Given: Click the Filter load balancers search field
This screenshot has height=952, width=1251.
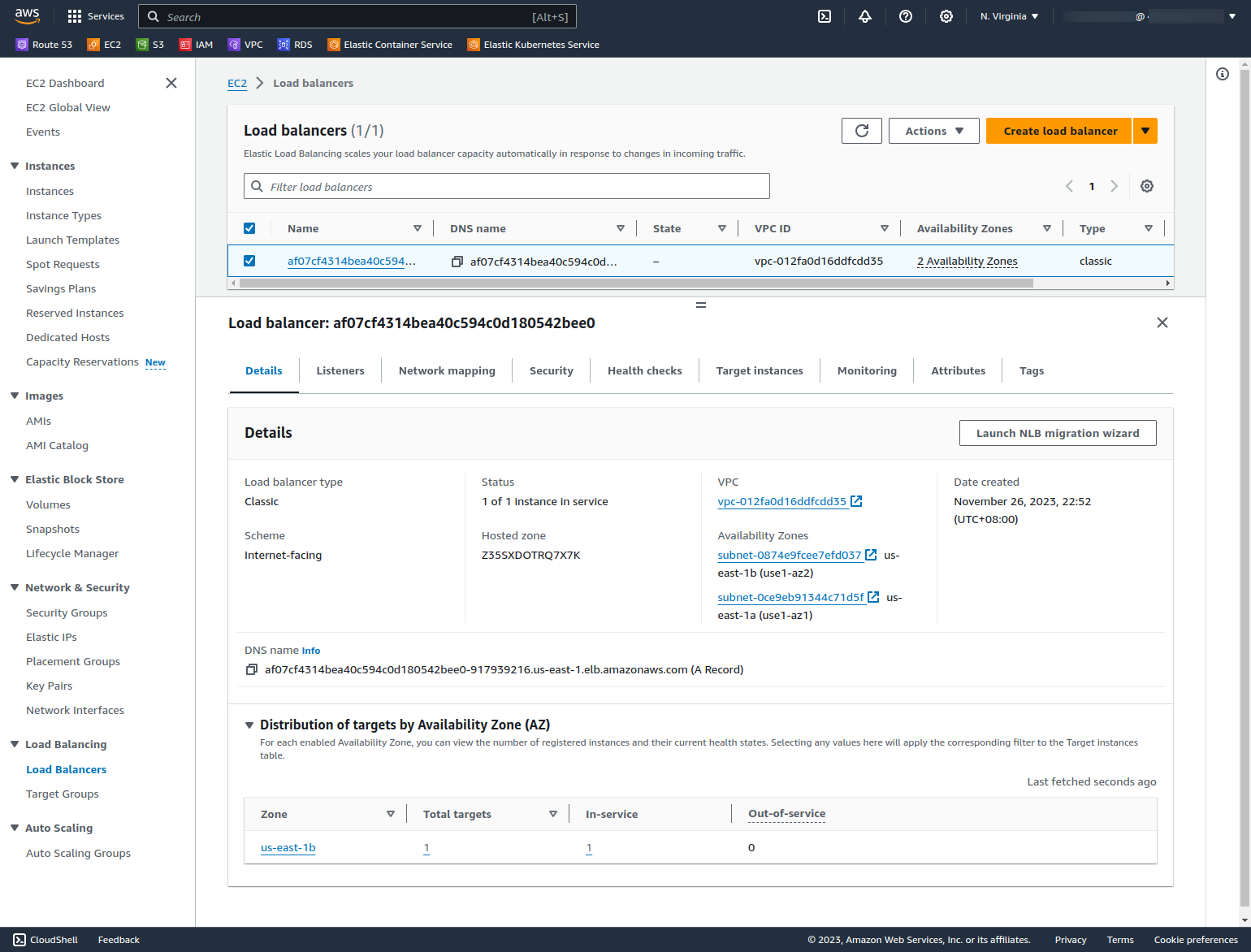Looking at the screenshot, I should coord(506,187).
